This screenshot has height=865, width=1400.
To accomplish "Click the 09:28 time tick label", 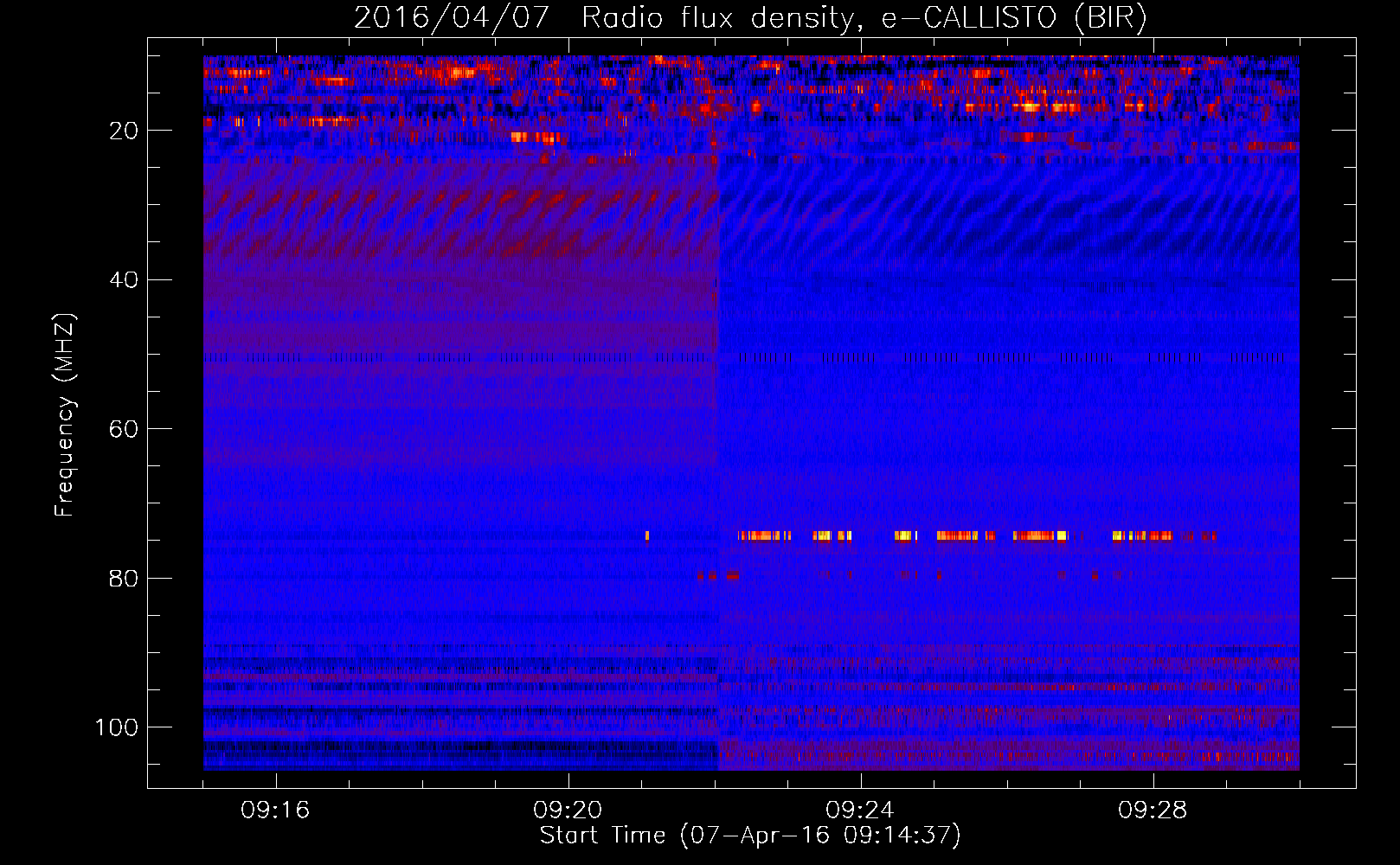I will [1153, 811].
